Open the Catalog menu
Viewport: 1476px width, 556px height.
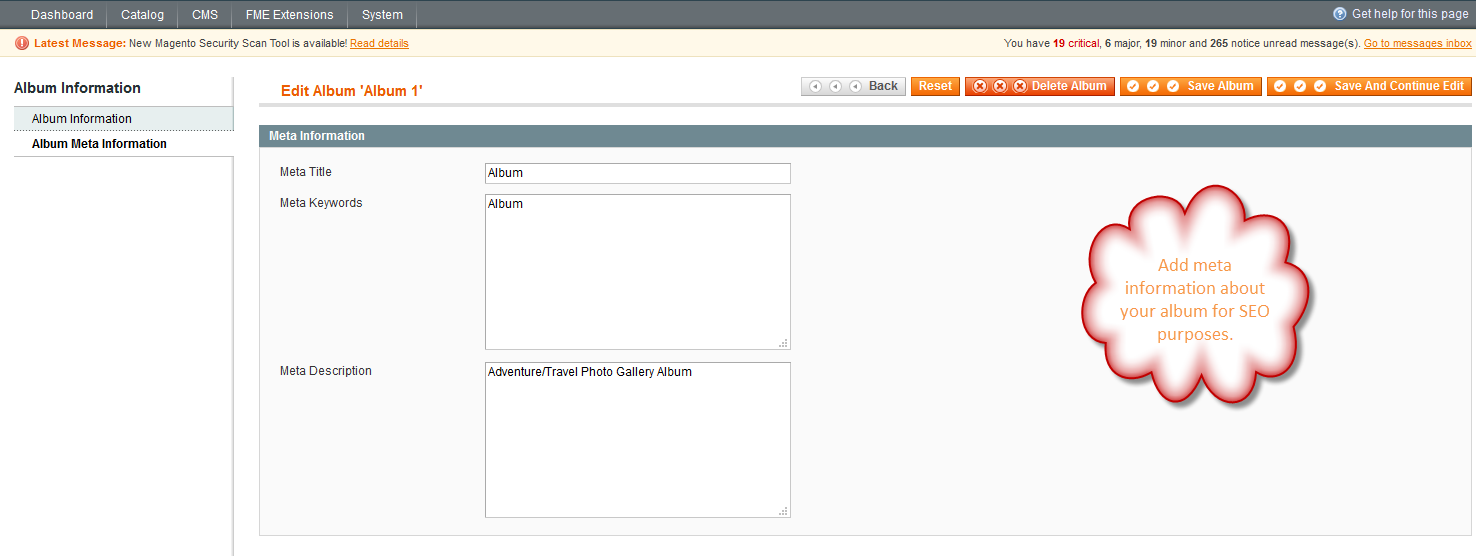(x=142, y=15)
